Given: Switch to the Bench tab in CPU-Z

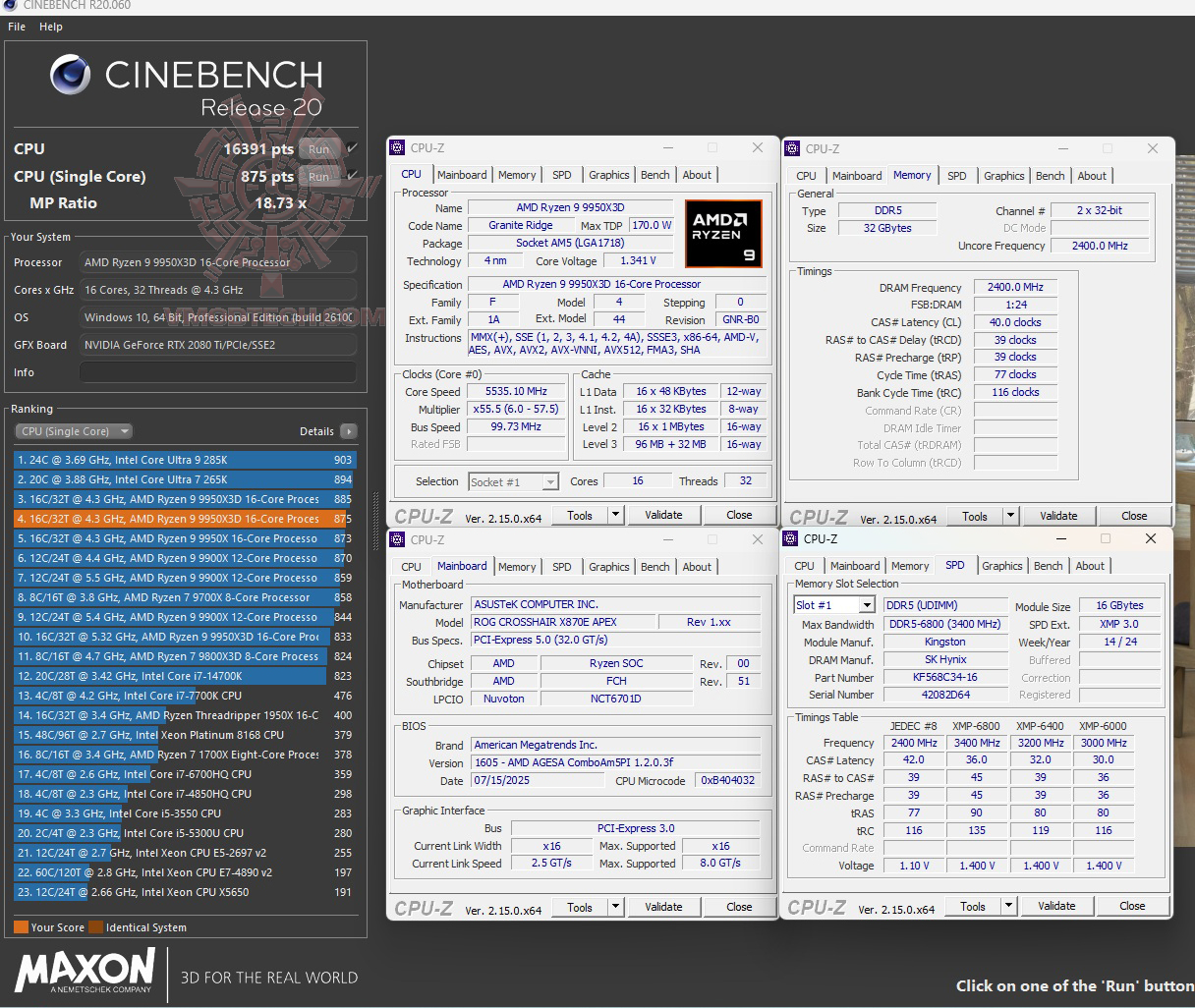Looking at the screenshot, I should (654, 175).
